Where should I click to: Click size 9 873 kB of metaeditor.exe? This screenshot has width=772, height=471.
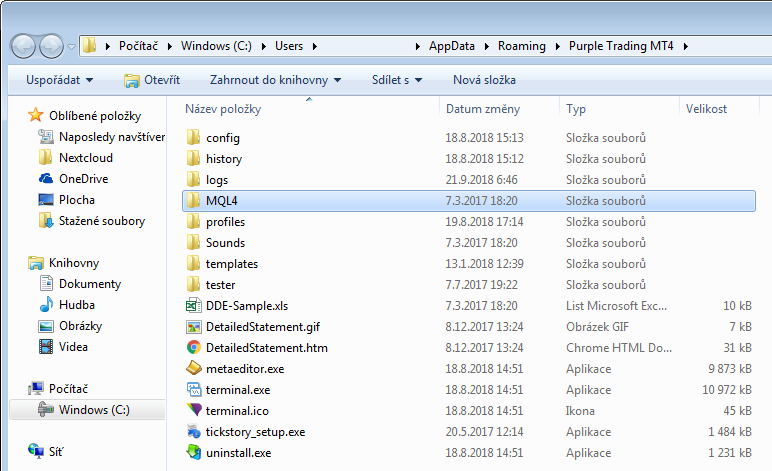[x=730, y=369]
